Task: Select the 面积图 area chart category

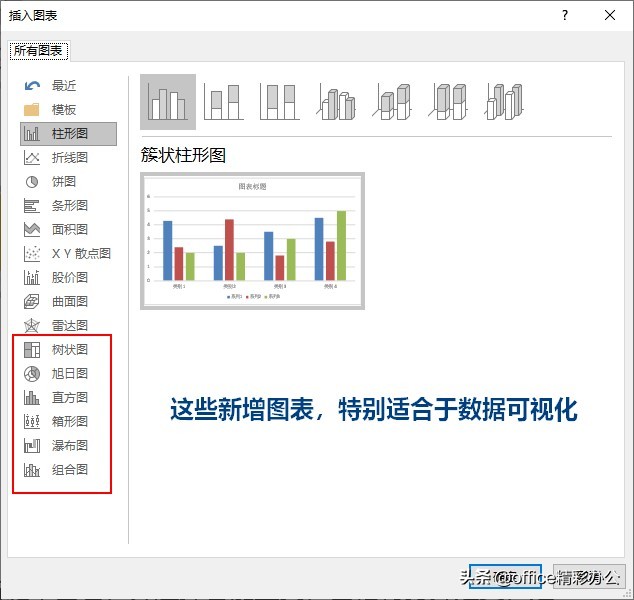Action: tap(68, 230)
